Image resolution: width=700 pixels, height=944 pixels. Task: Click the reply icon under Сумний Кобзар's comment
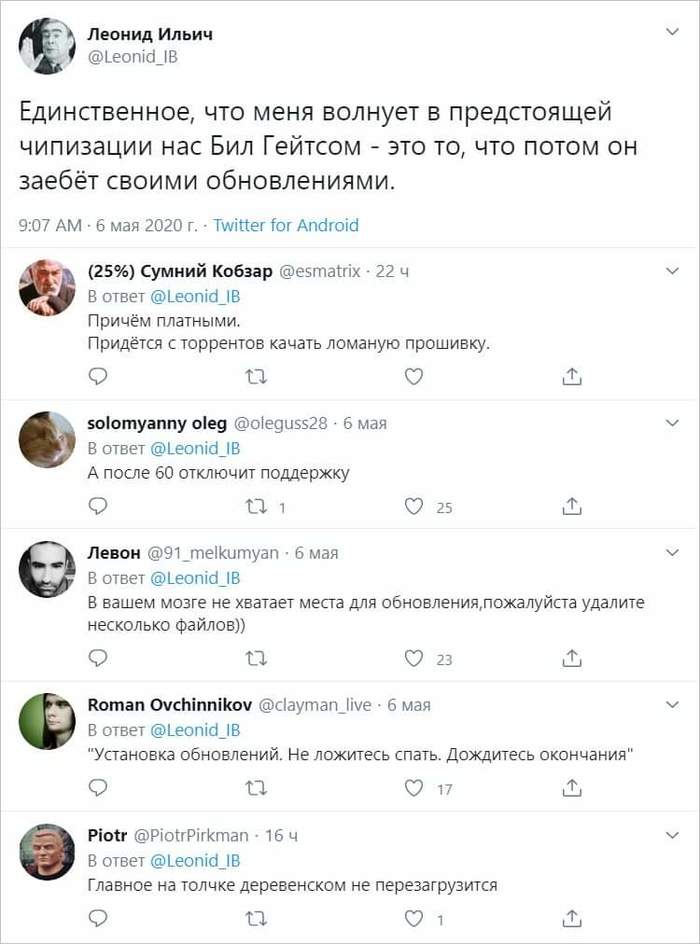pos(97,377)
